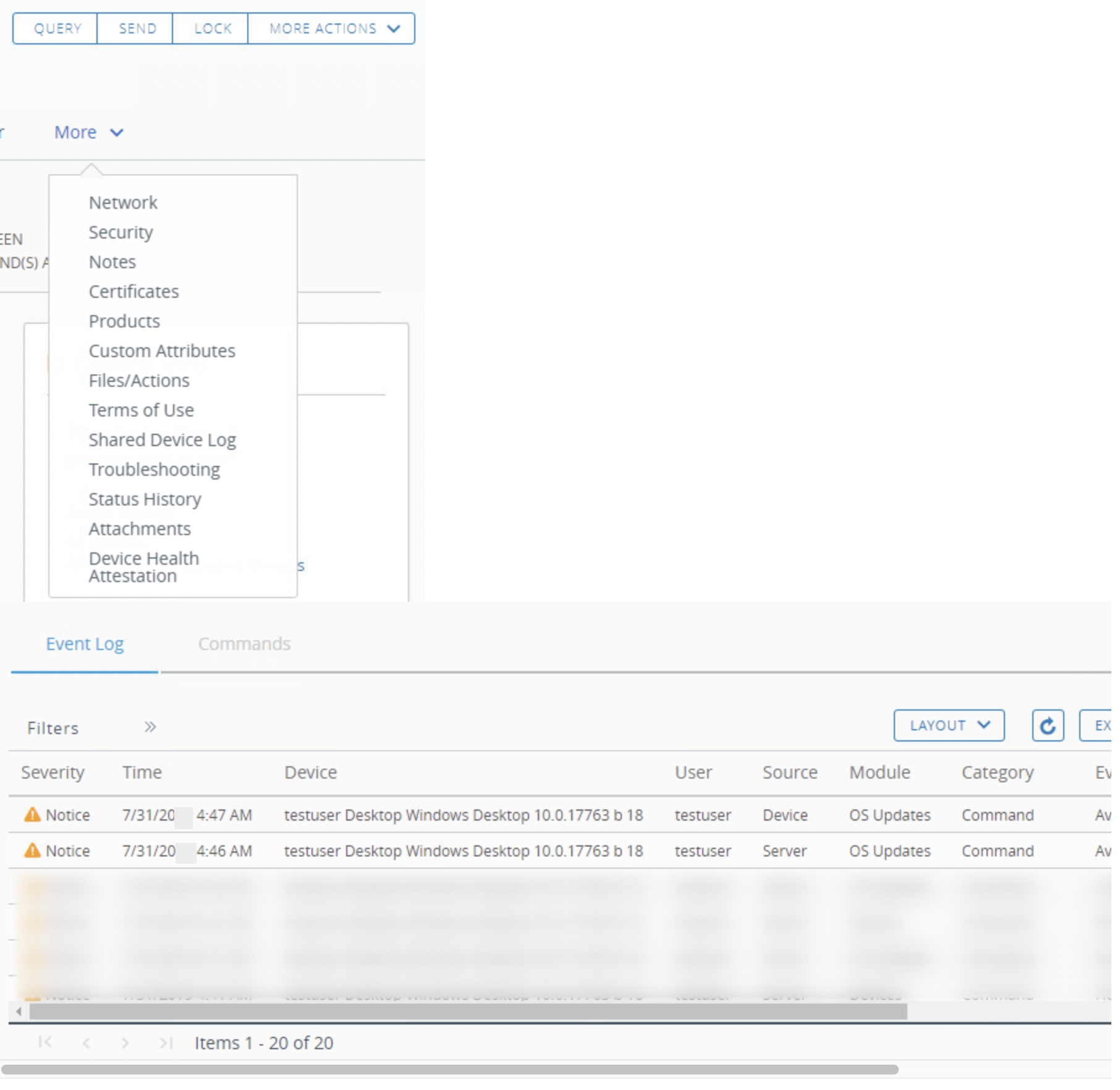Click the Notice warning icon on 4:47 AM row
Viewport: 1120px width, 1090px height.
click(32, 814)
